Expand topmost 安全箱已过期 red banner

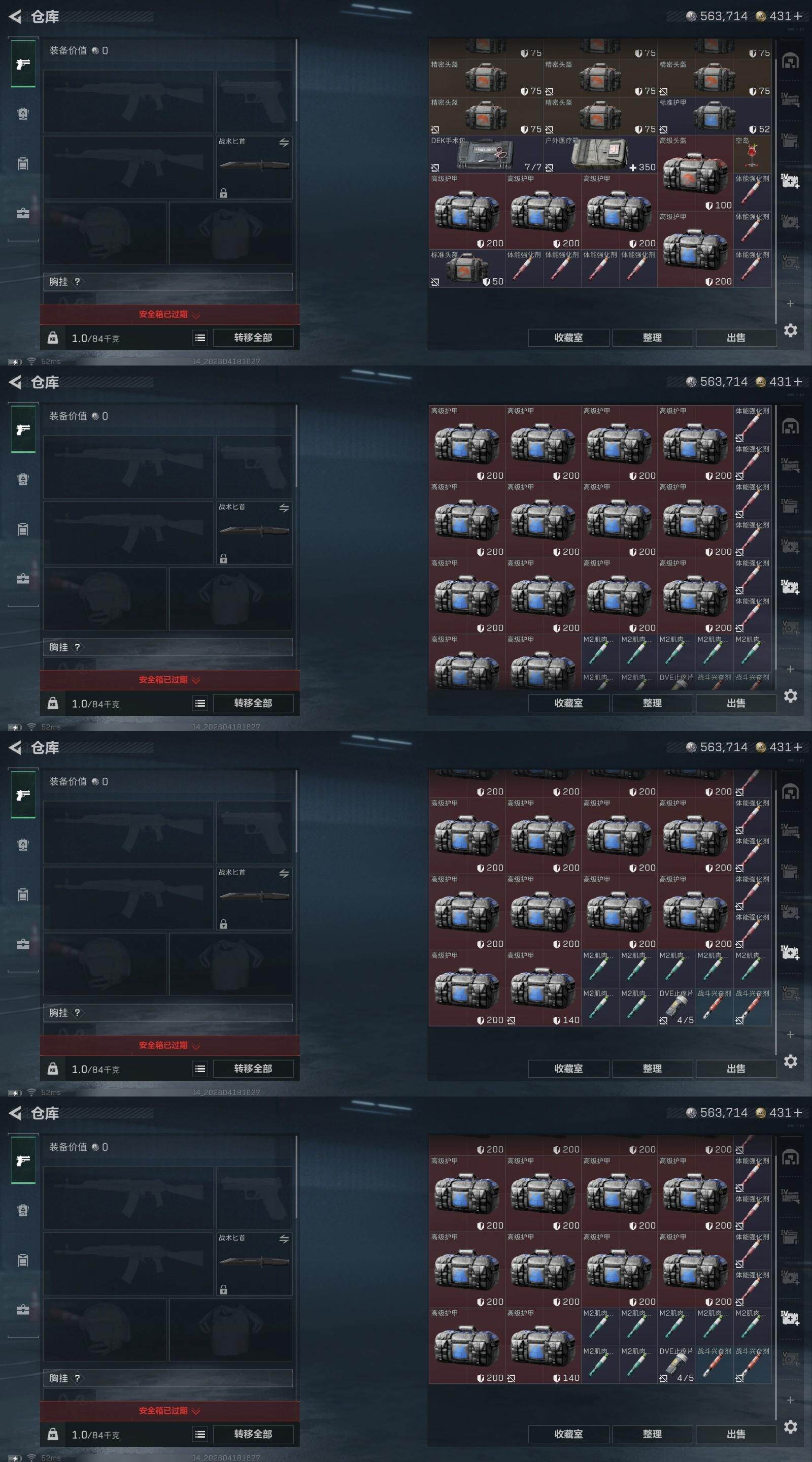[x=170, y=314]
